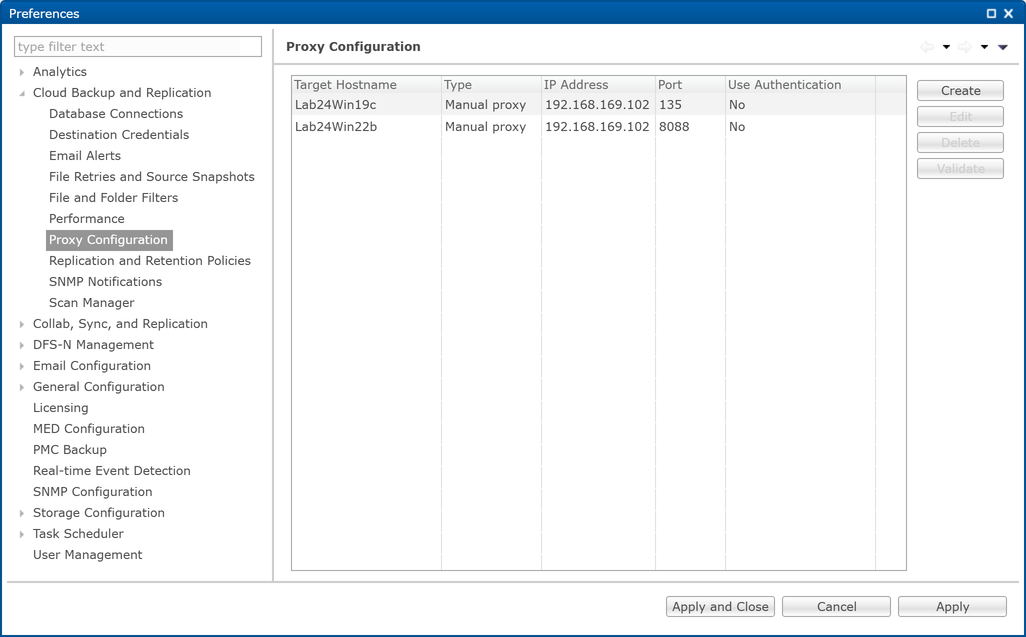The width and height of the screenshot is (1026, 637).
Task: Click the No authentication cell for Lab24Win22b
Action: [x=737, y=127]
